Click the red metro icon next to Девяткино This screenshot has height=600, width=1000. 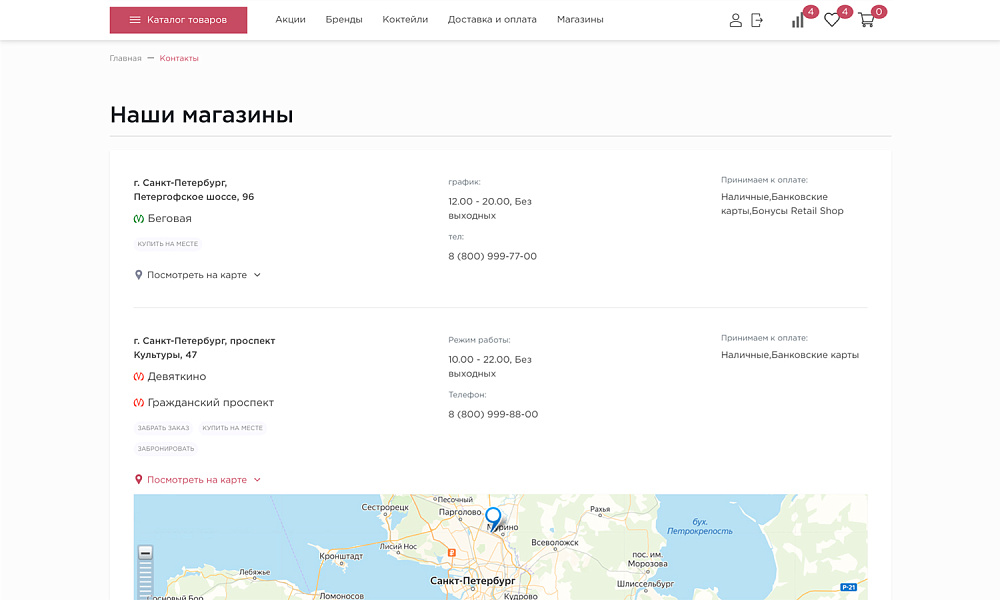[139, 376]
